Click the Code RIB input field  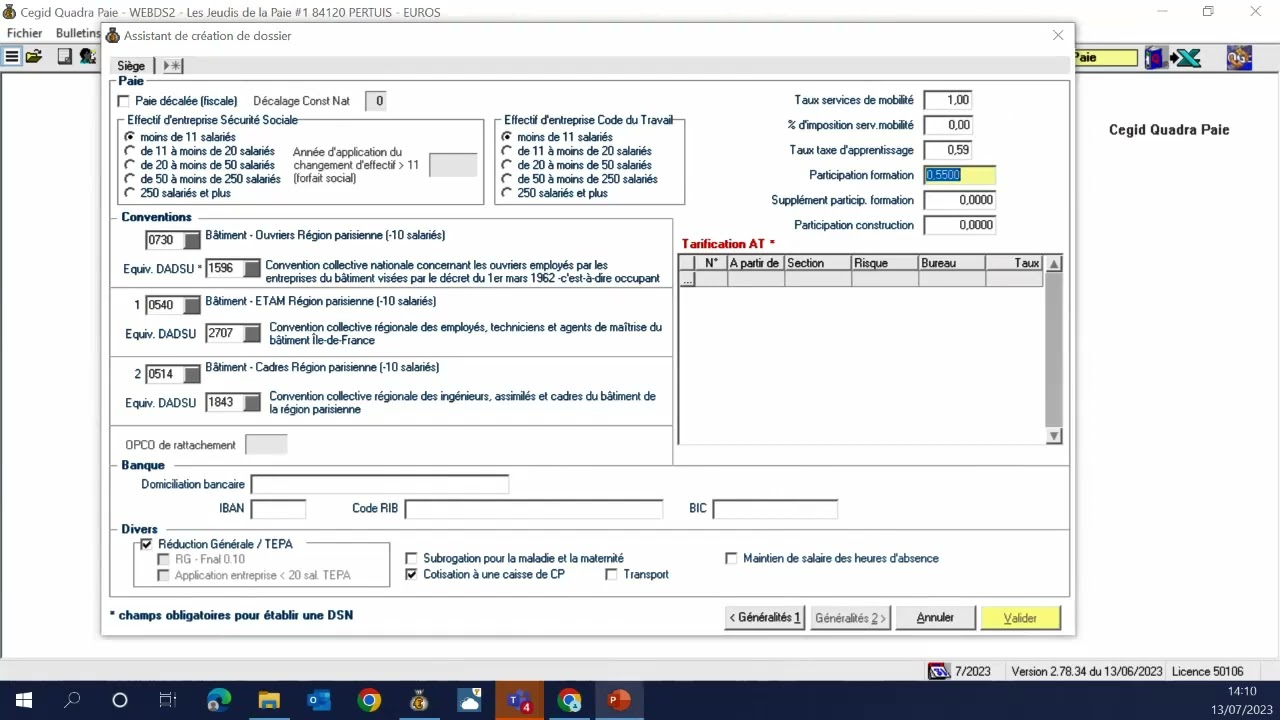click(x=534, y=509)
